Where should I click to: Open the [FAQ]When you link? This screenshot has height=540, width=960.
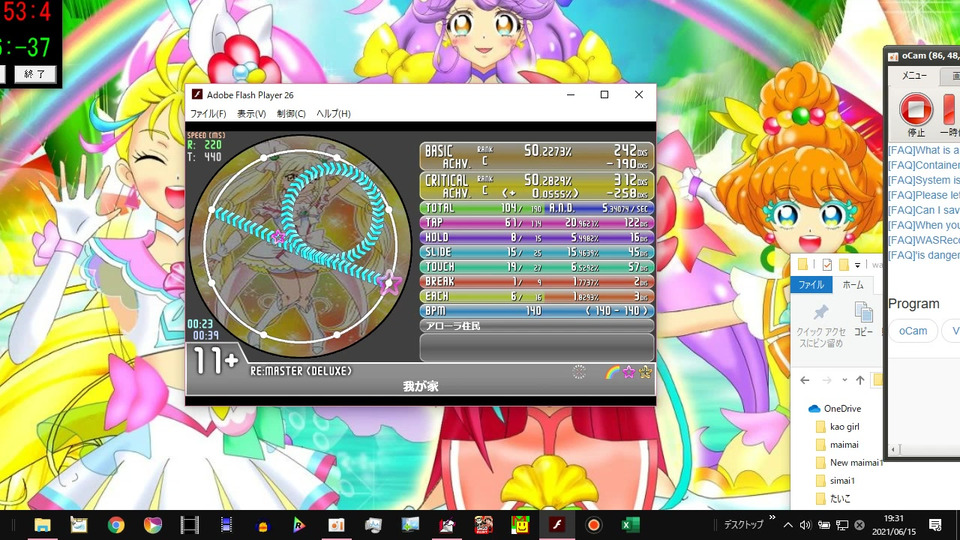click(x=924, y=225)
